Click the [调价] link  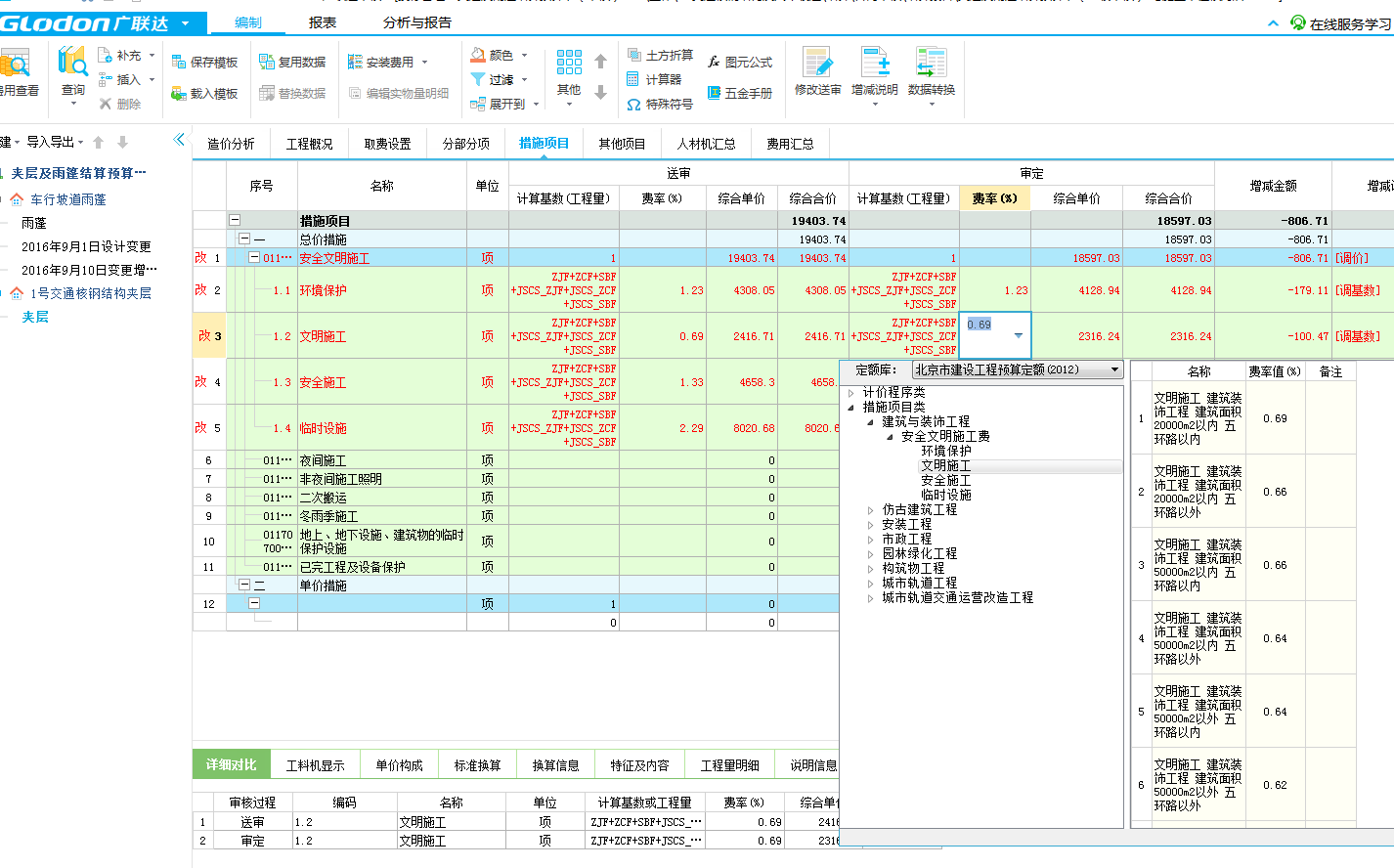point(1352,258)
